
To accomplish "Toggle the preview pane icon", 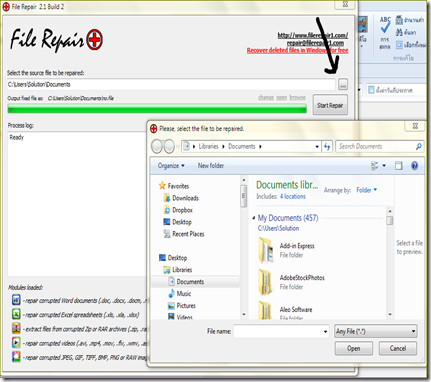I will point(399,166).
